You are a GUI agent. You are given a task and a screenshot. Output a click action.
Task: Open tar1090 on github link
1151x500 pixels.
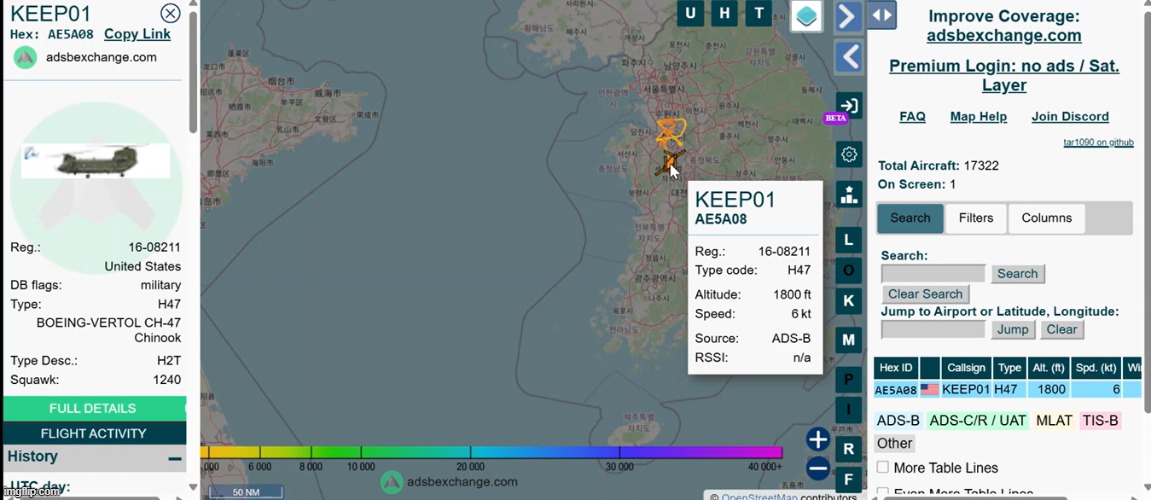(x=1098, y=142)
